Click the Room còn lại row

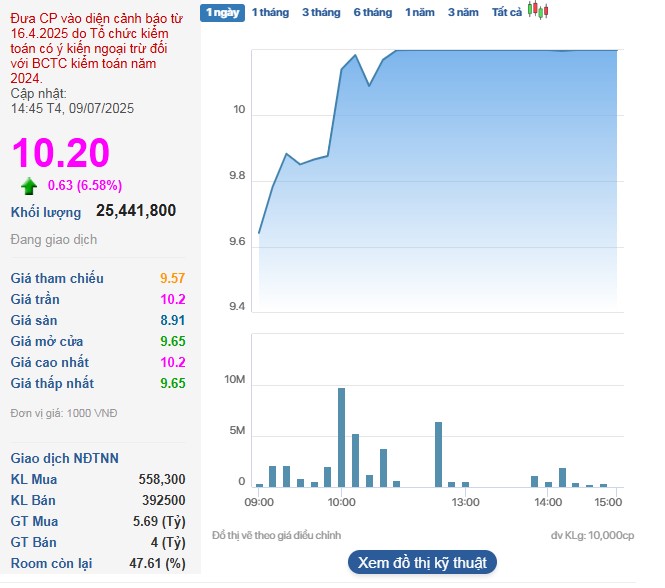coord(98,563)
